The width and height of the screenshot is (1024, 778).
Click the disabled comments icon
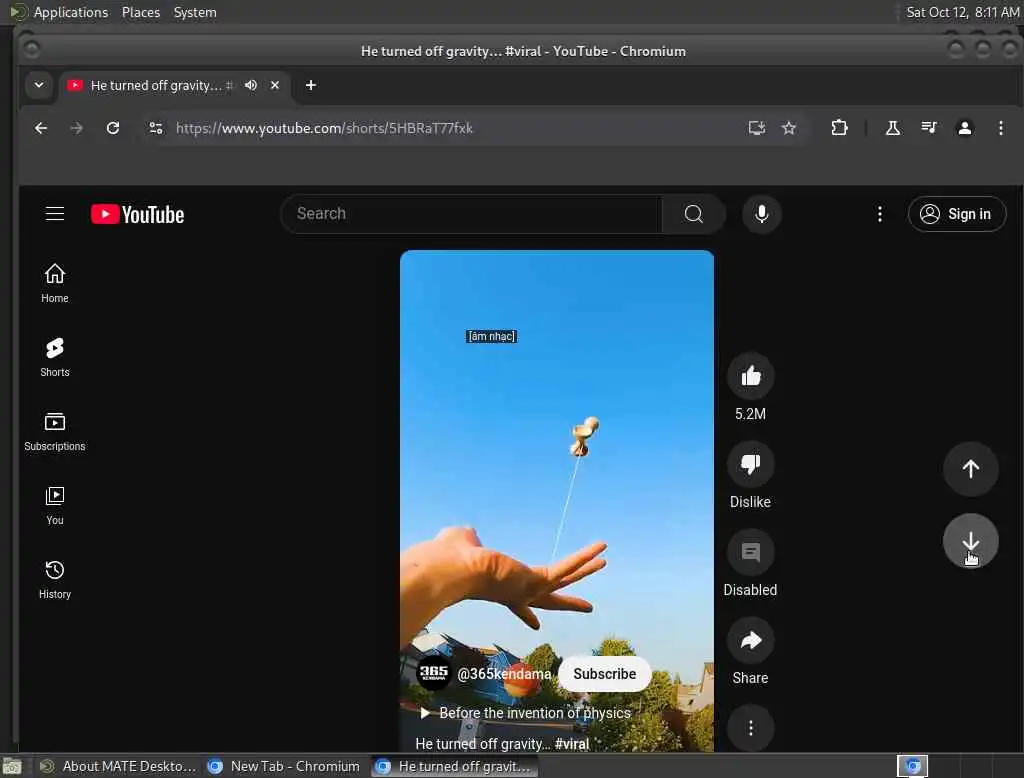pyautogui.click(x=751, y=553)
